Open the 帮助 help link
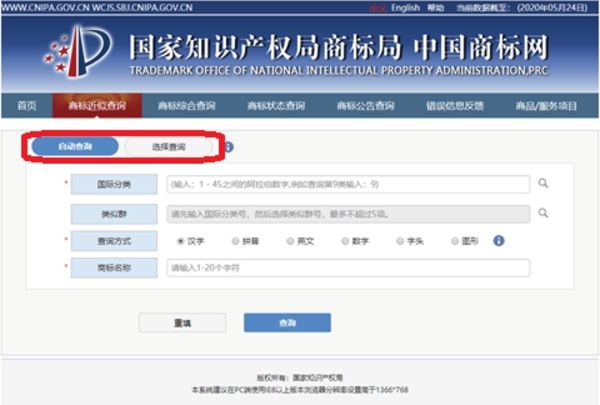The image size is (600, 405). [x=436, y=8]
